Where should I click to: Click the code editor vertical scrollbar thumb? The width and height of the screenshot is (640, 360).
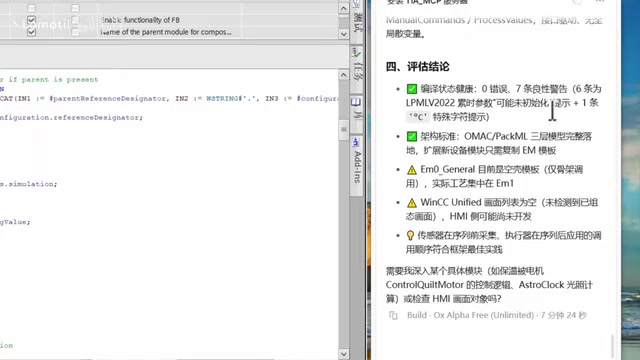pos(344,129)
